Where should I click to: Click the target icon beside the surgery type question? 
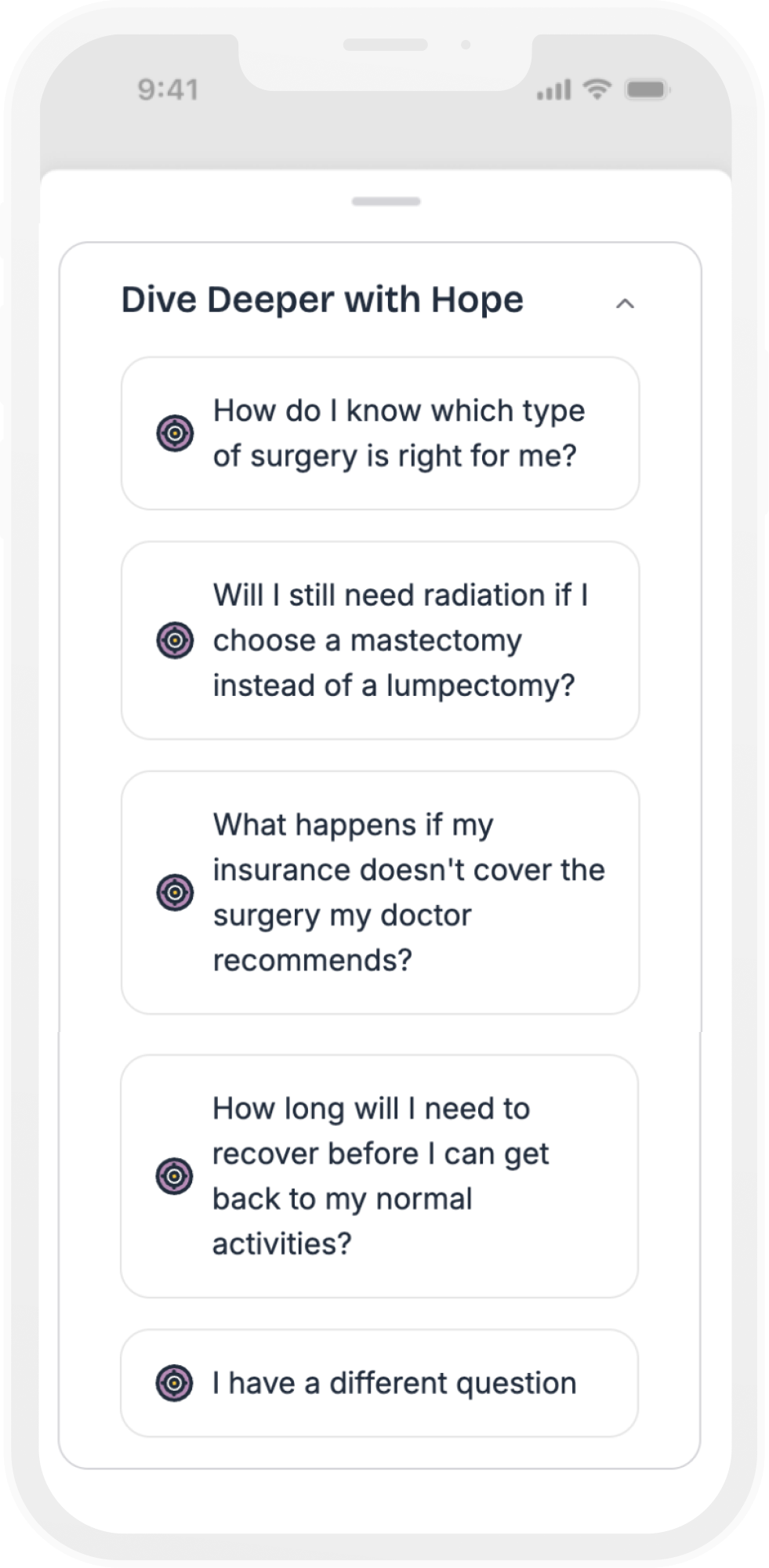[x=175, y=433]
